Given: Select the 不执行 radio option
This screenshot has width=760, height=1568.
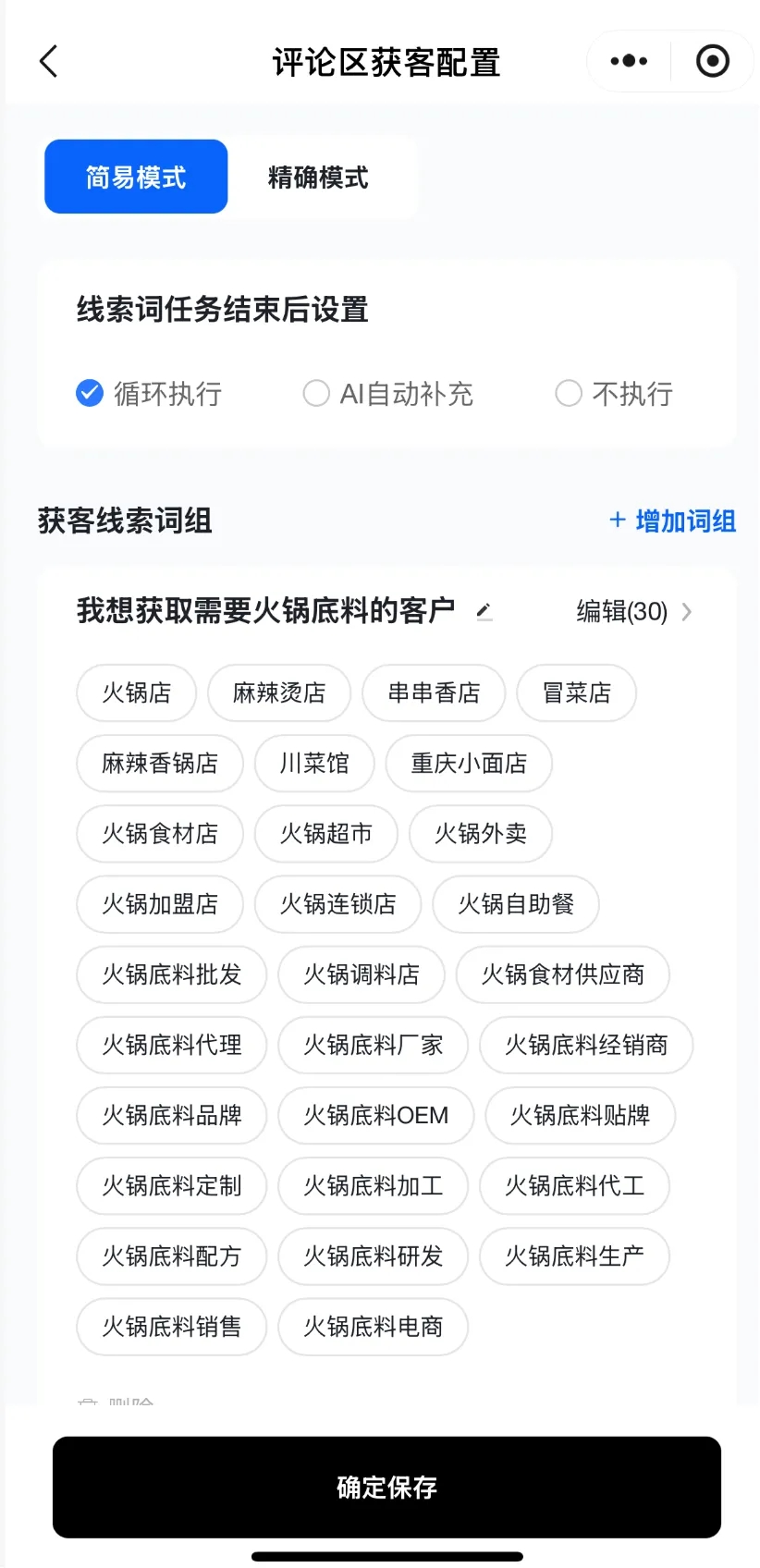Looking at the screenshot, I should 569,394.
